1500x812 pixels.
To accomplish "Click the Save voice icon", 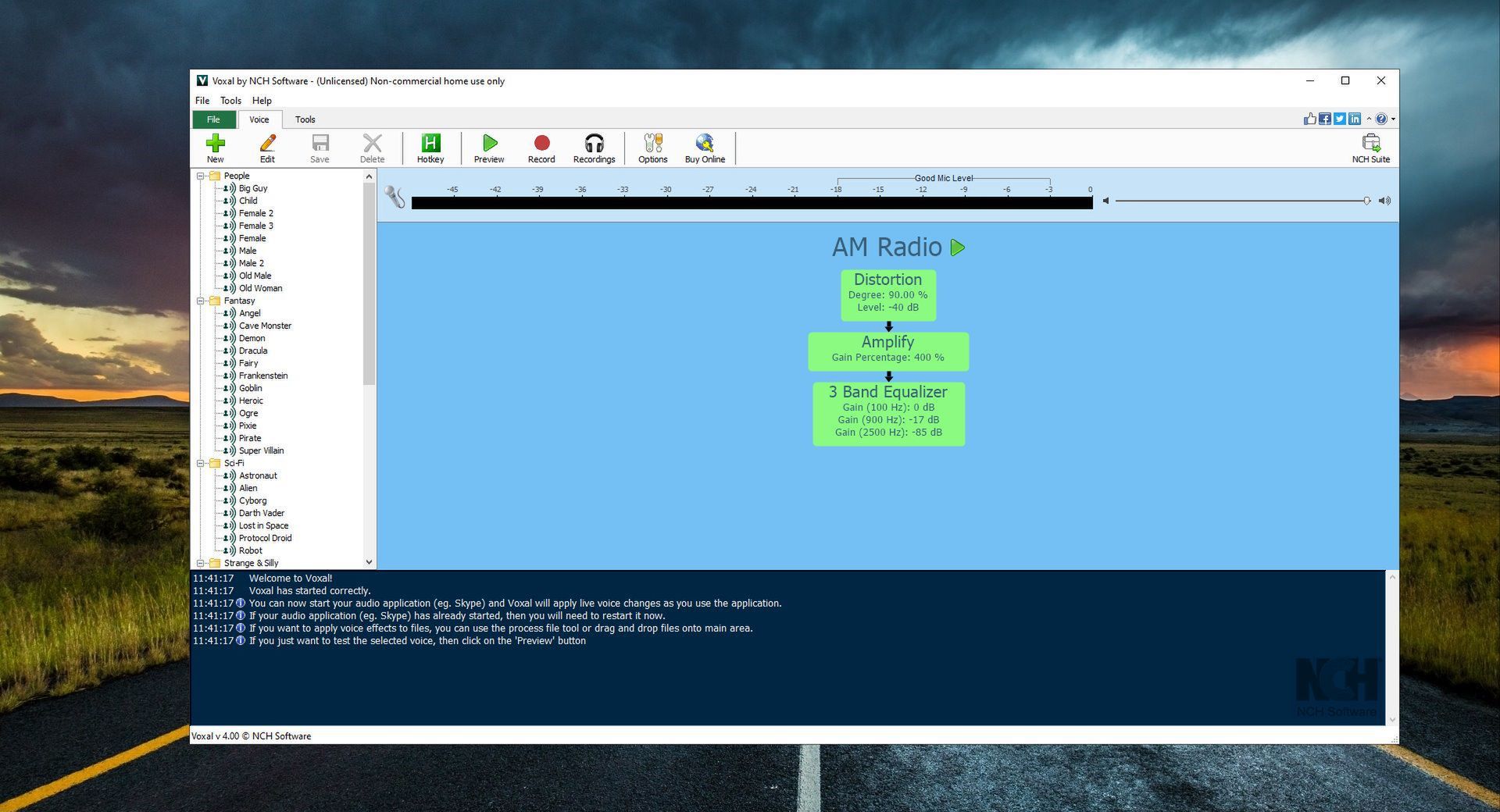I will (320, 148).
